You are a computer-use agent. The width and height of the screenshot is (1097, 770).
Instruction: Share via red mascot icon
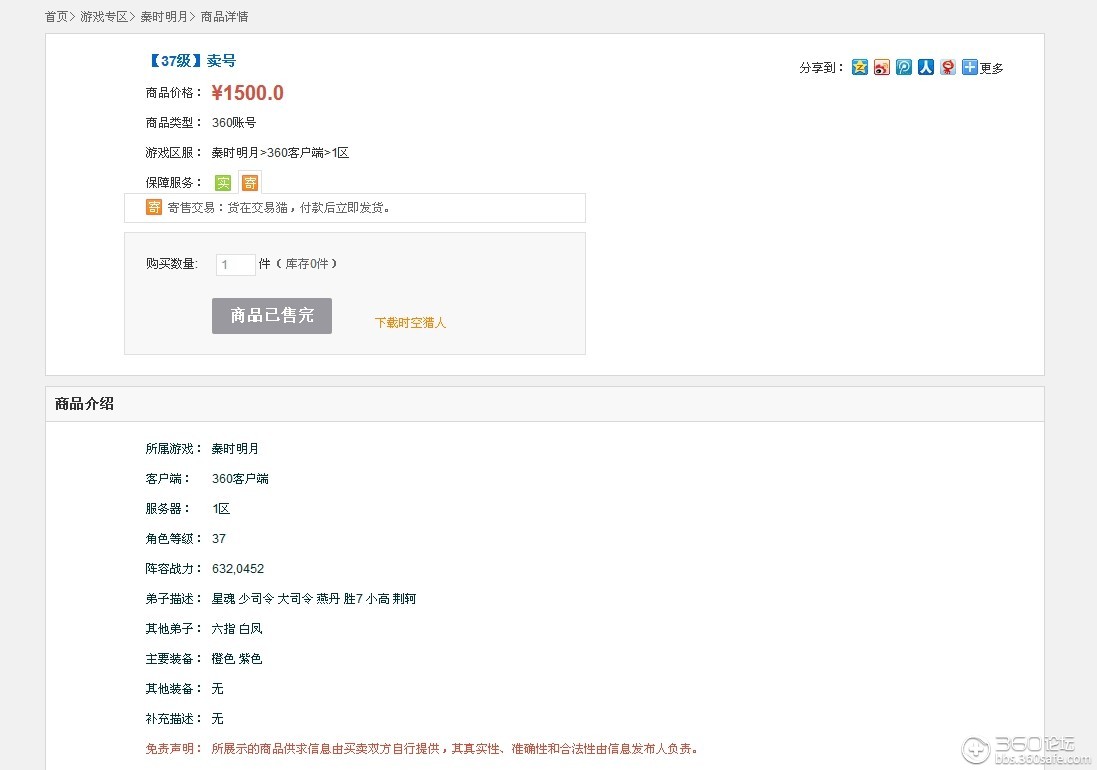pos(947,67)
